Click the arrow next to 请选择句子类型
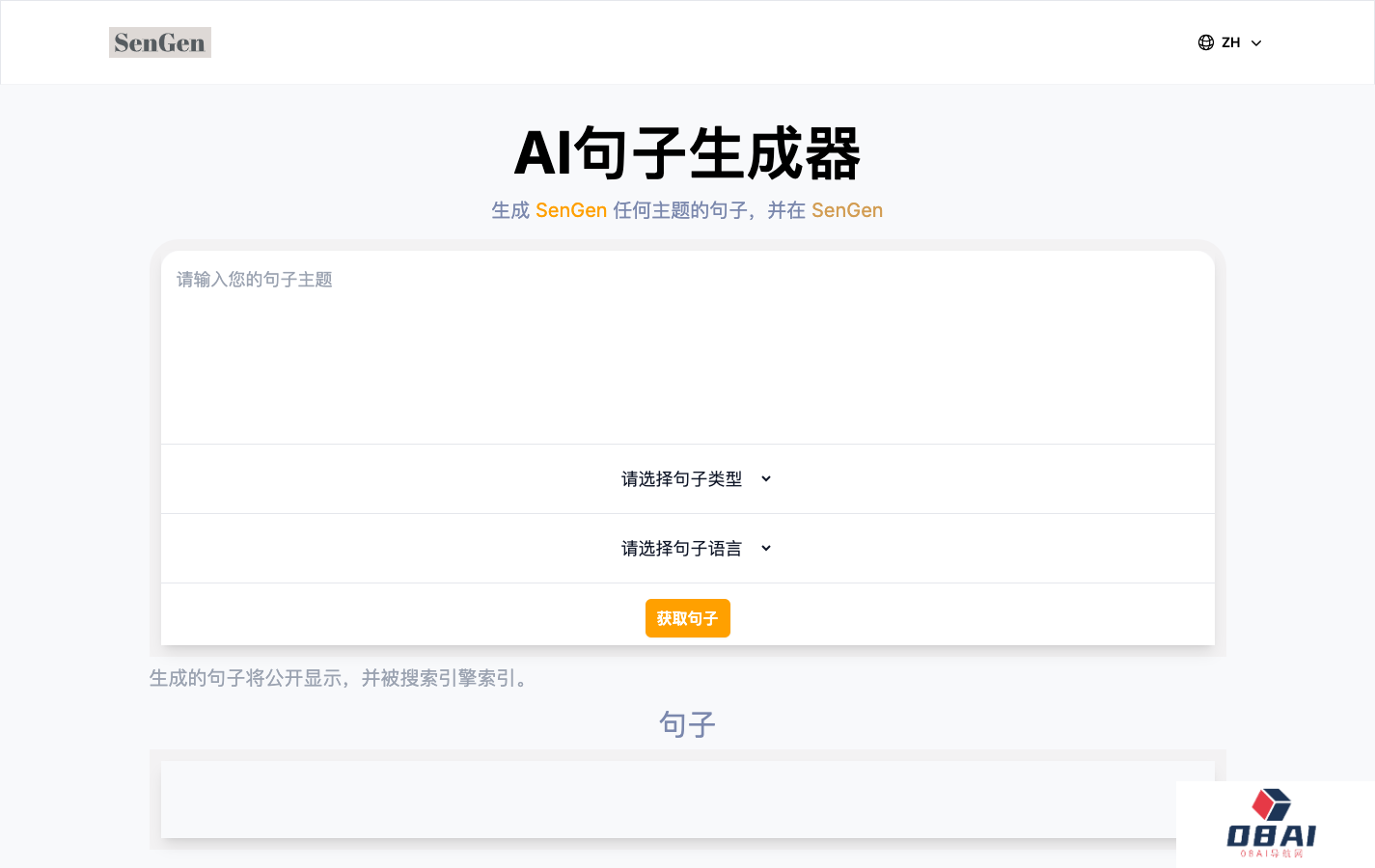 pyautogui.click(x=766, y=479)
